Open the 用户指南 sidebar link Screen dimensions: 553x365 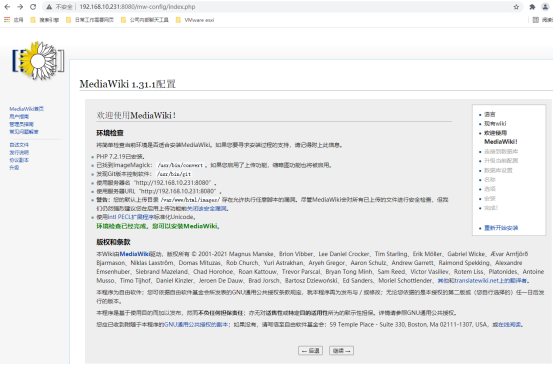point(19,116)
